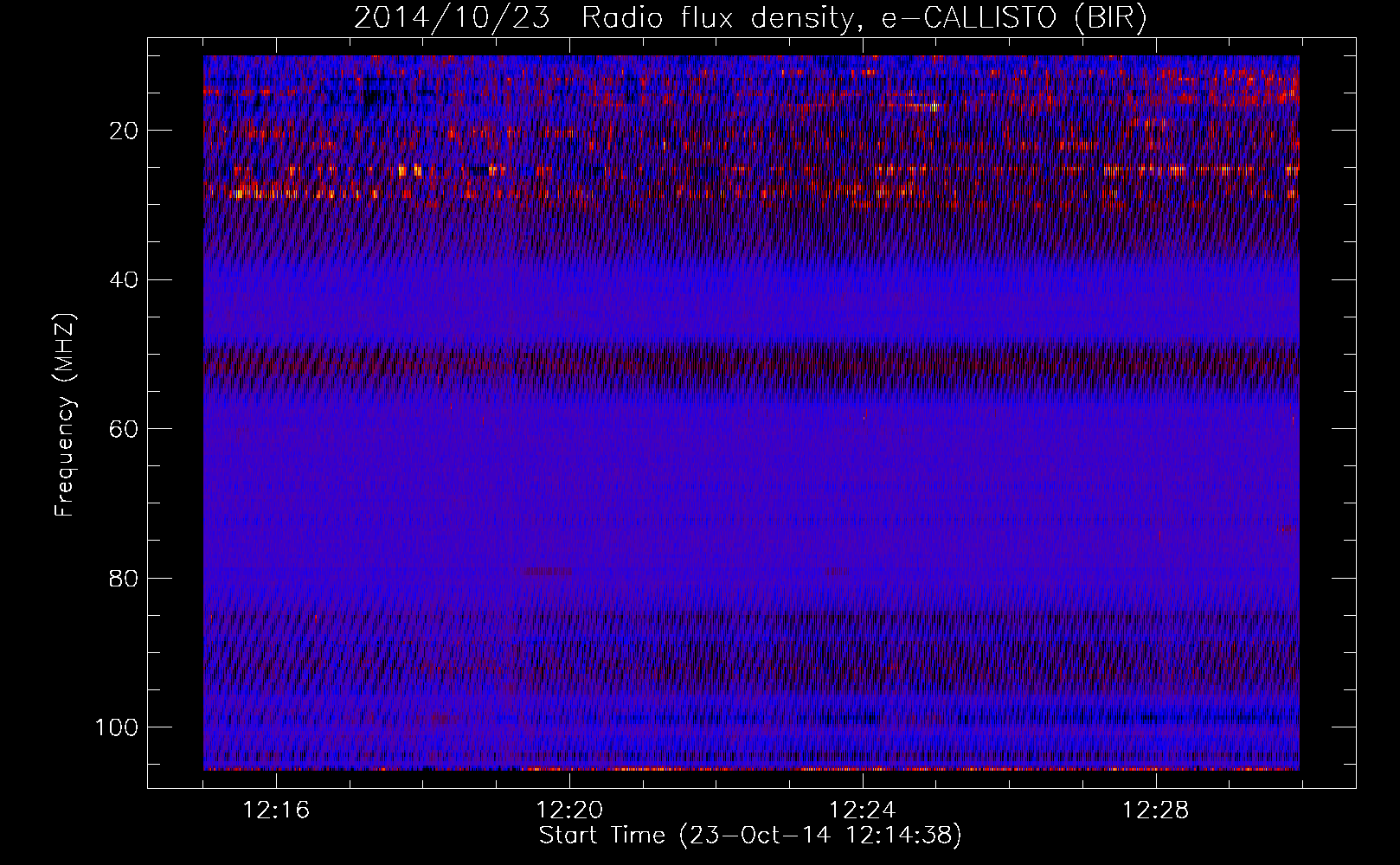1400x865 pixels.
Task: Click the plot title '2014/10/23 Radio flux density'
Action: (750, 18)
